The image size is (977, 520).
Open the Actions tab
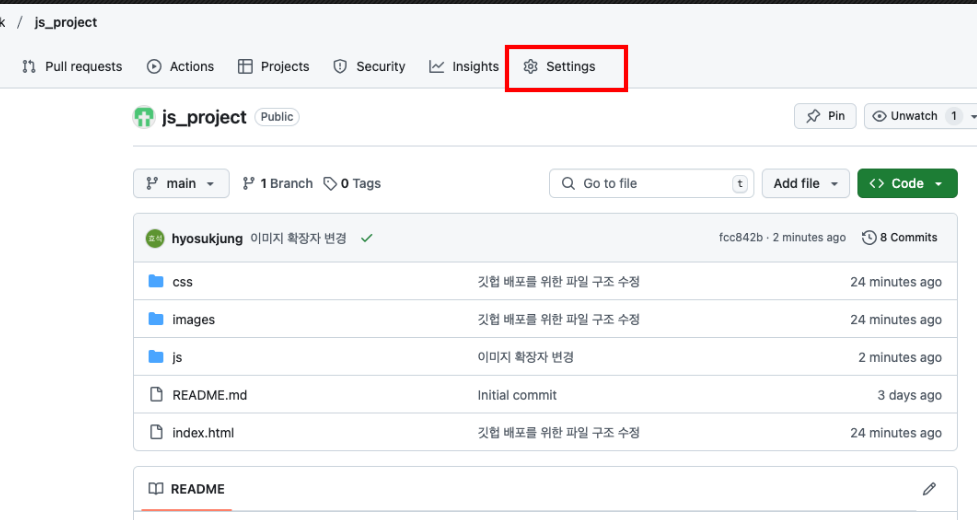[180, 67]
